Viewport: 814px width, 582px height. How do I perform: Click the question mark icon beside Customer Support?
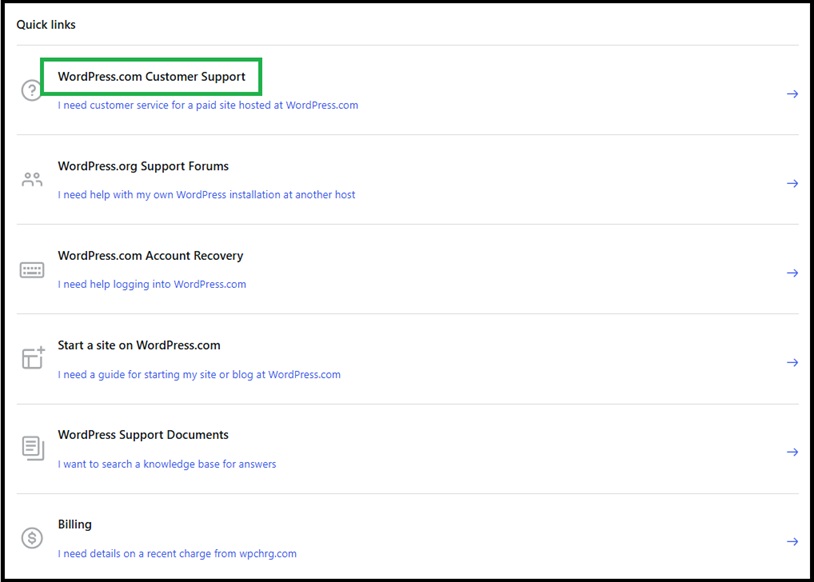pos(32,90)
